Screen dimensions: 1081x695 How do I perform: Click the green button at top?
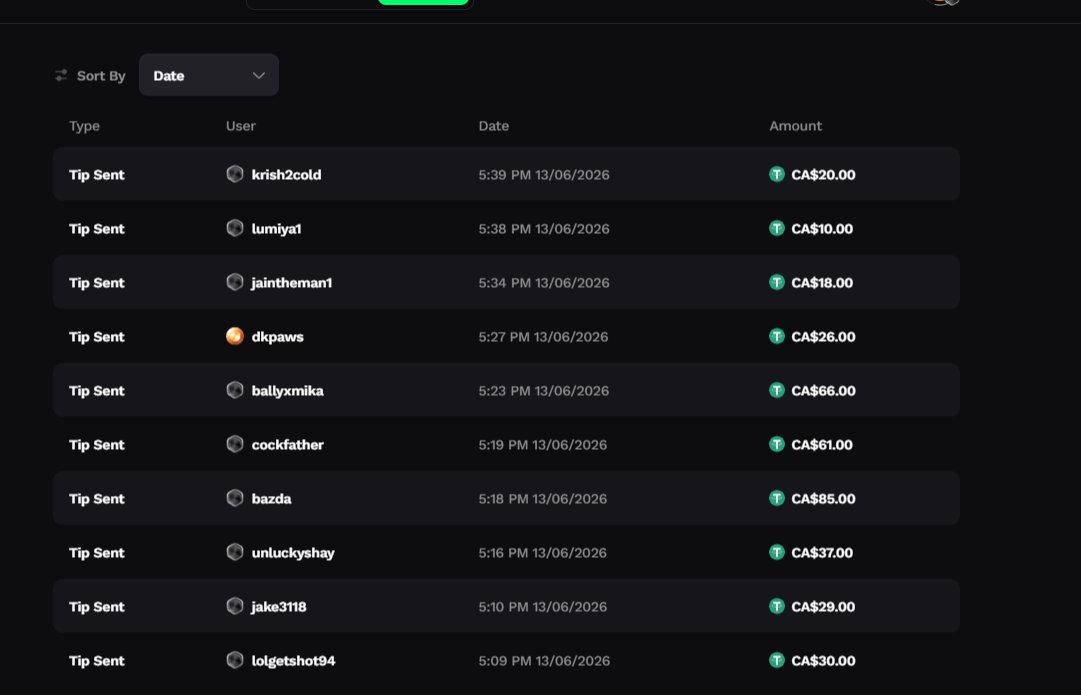pos(423,2)
